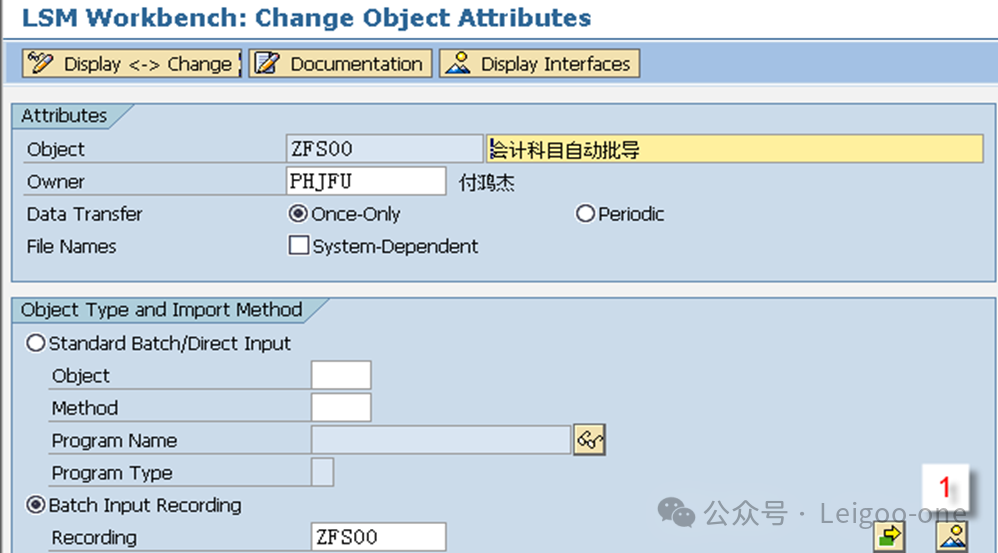This screenshot has height=553, width=998.
Task: Click the Object field under Standard Batch
Action: click(341, 376)
